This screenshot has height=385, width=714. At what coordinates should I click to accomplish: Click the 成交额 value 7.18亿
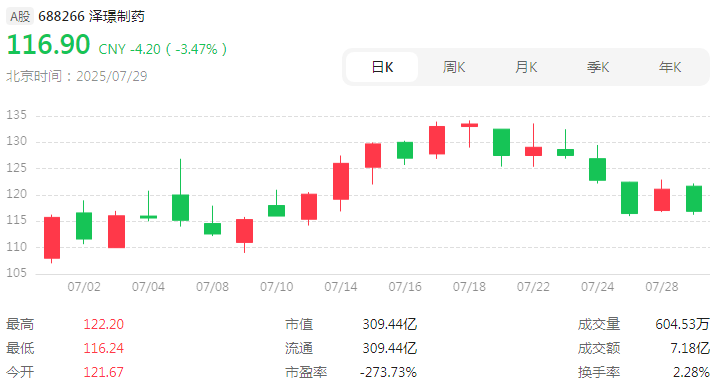(690, 348)
